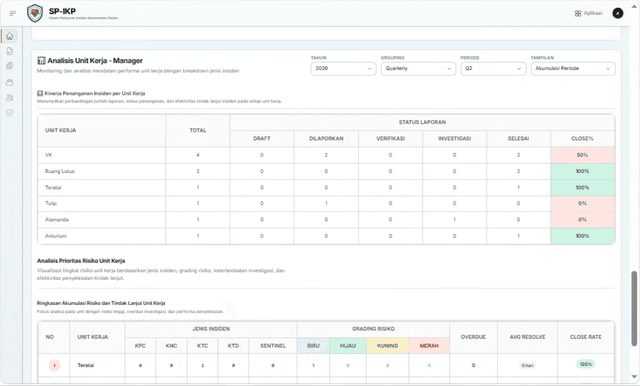Click the VERIFIKASI column header
The image size is (640, 386).
390,139
